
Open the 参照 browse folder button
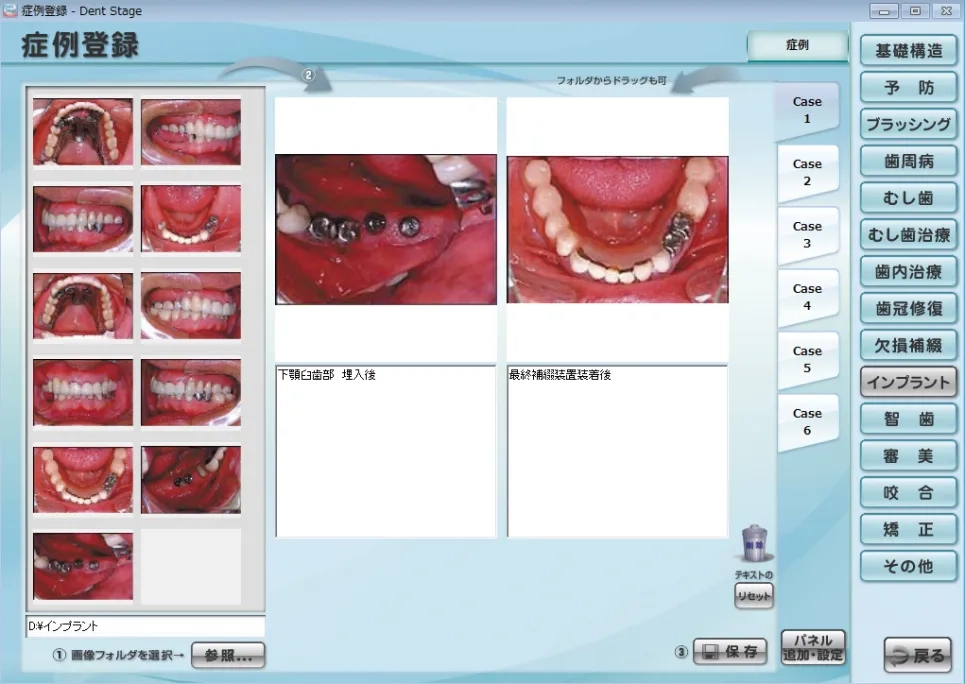(228, 655)
